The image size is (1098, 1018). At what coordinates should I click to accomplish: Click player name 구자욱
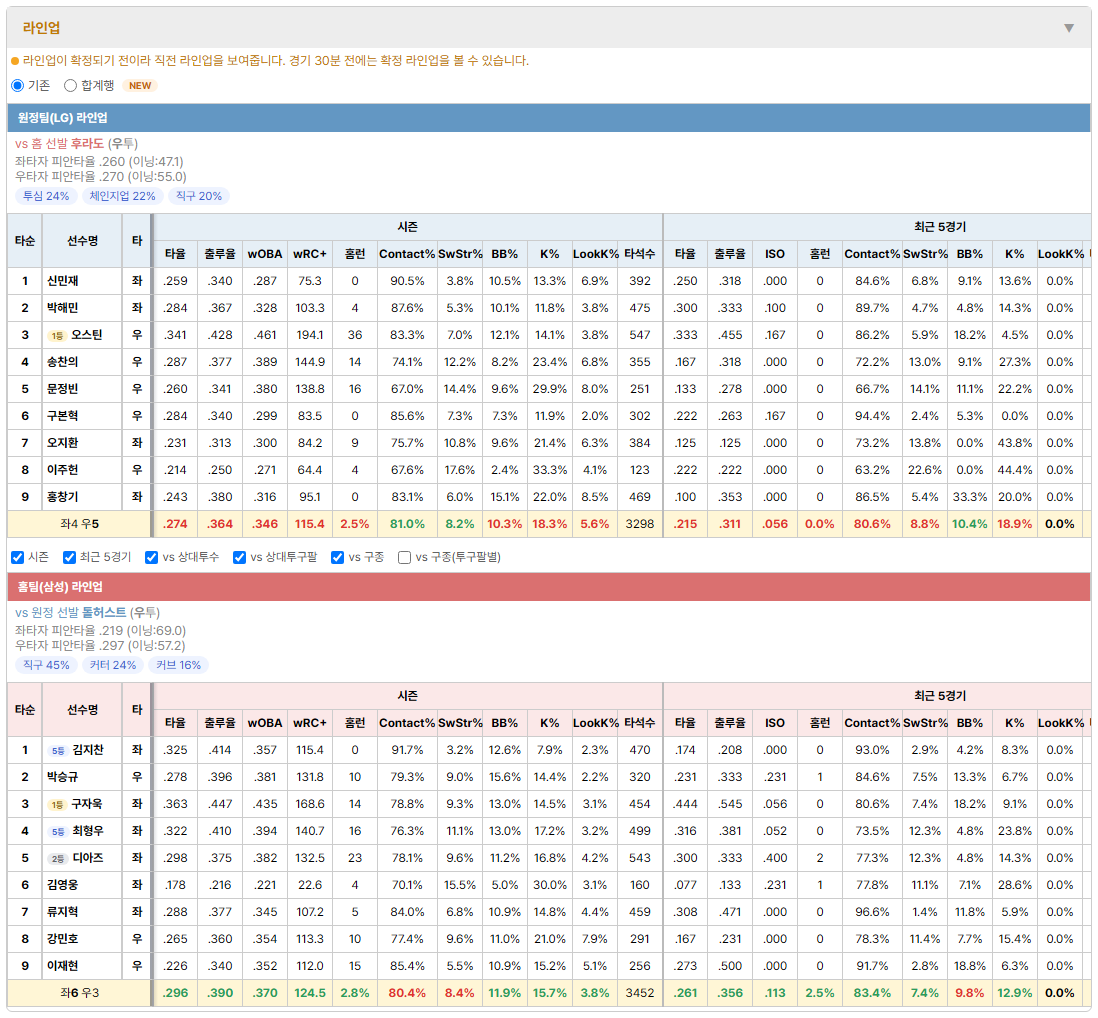87,804
